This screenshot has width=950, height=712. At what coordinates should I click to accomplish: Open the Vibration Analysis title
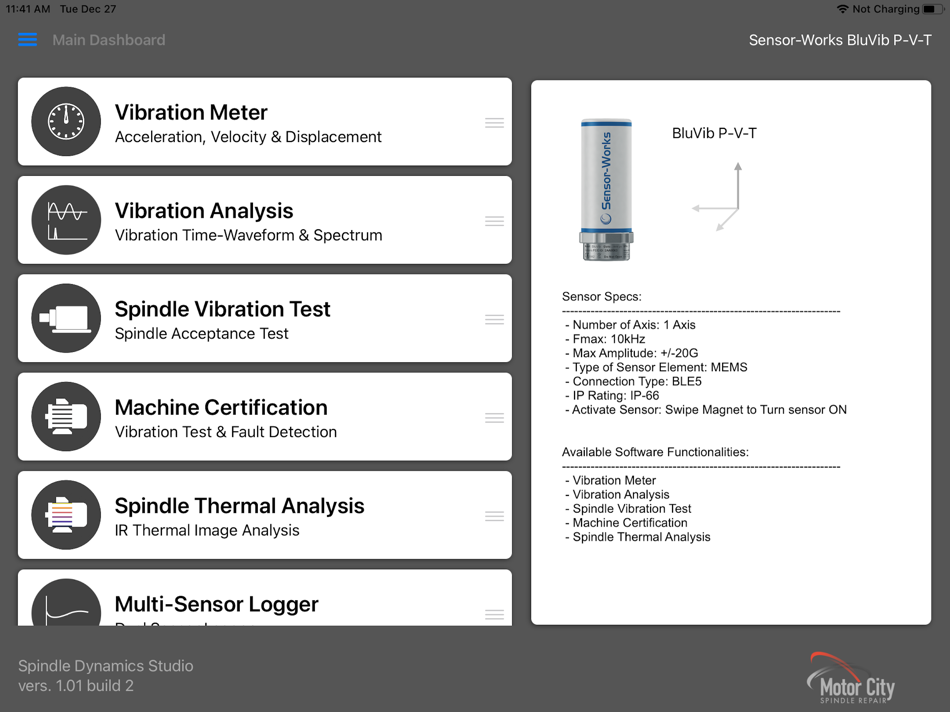[x=204, y=210]
